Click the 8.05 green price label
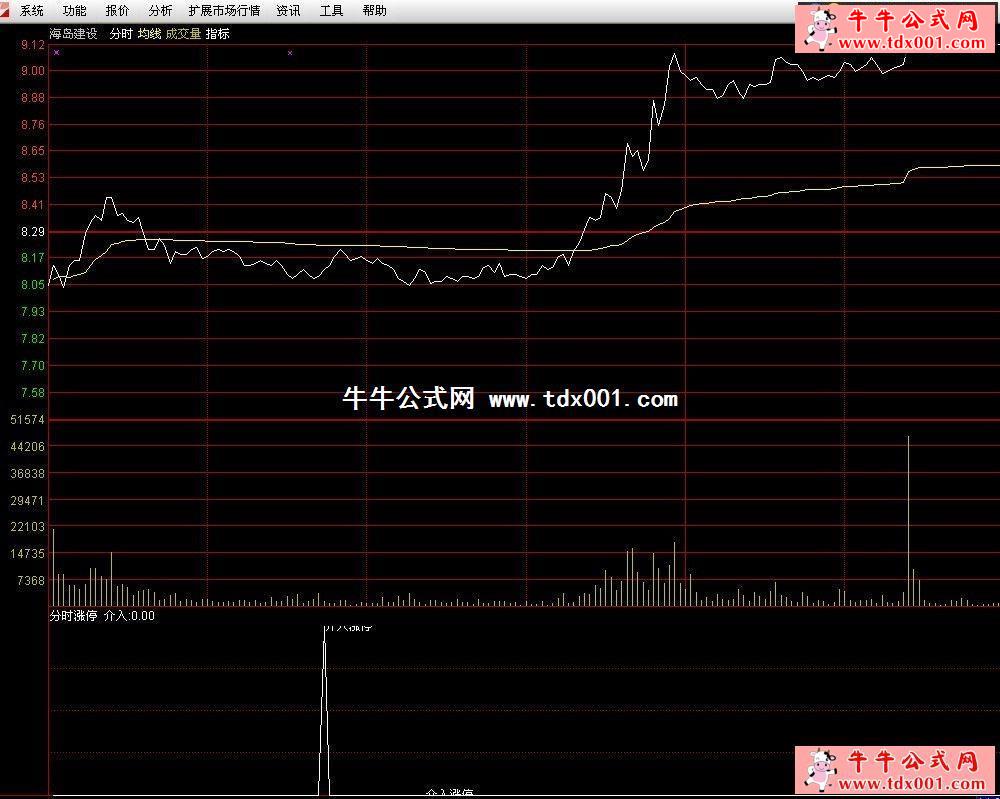This screenshot has width=1000, height=799. (x=33, y=285)
